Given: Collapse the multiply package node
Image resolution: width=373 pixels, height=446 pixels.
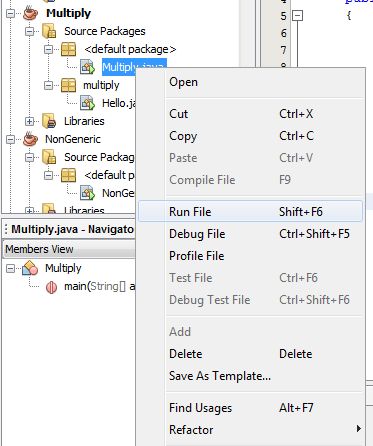Looking at the screenshot, I should click(x=49, y=85).
